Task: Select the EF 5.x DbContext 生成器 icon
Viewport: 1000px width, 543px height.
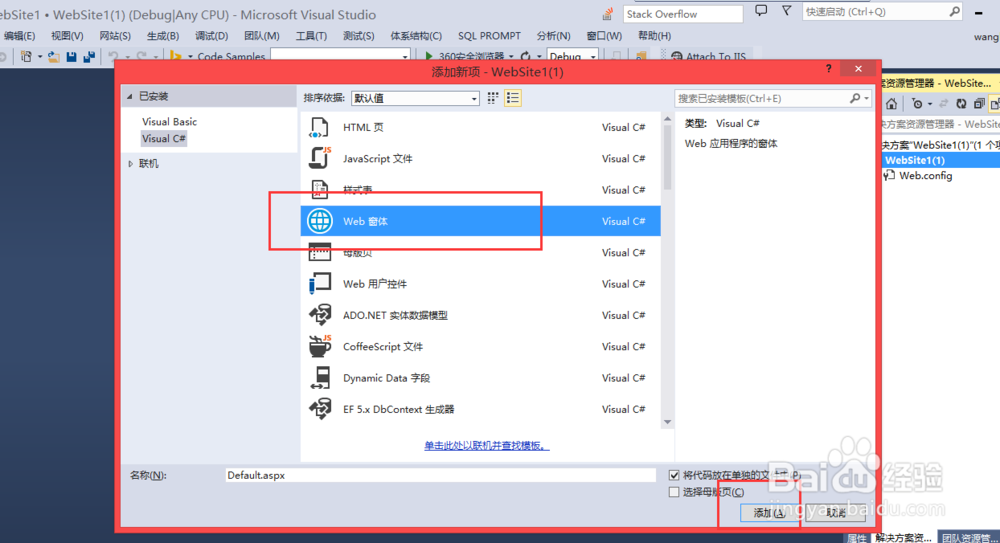Action: [x=320, y=408]
